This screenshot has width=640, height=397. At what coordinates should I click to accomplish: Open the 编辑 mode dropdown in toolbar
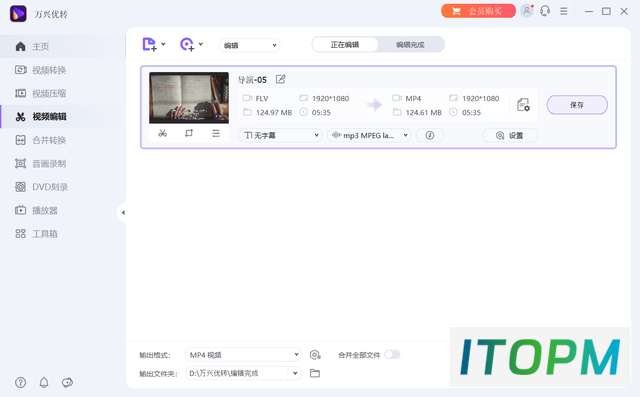pos(250,45)
